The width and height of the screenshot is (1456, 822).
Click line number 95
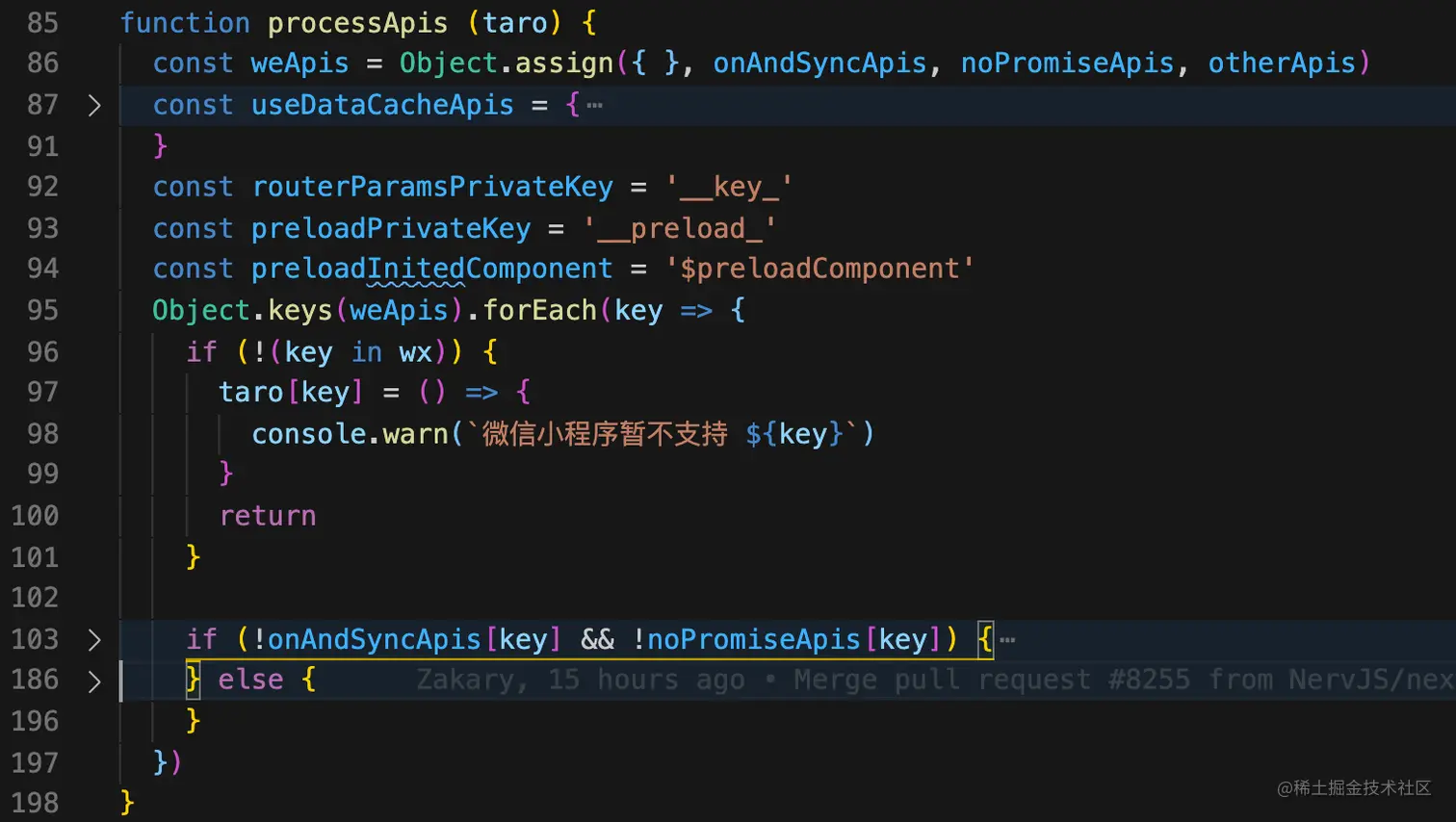point(42,310)
